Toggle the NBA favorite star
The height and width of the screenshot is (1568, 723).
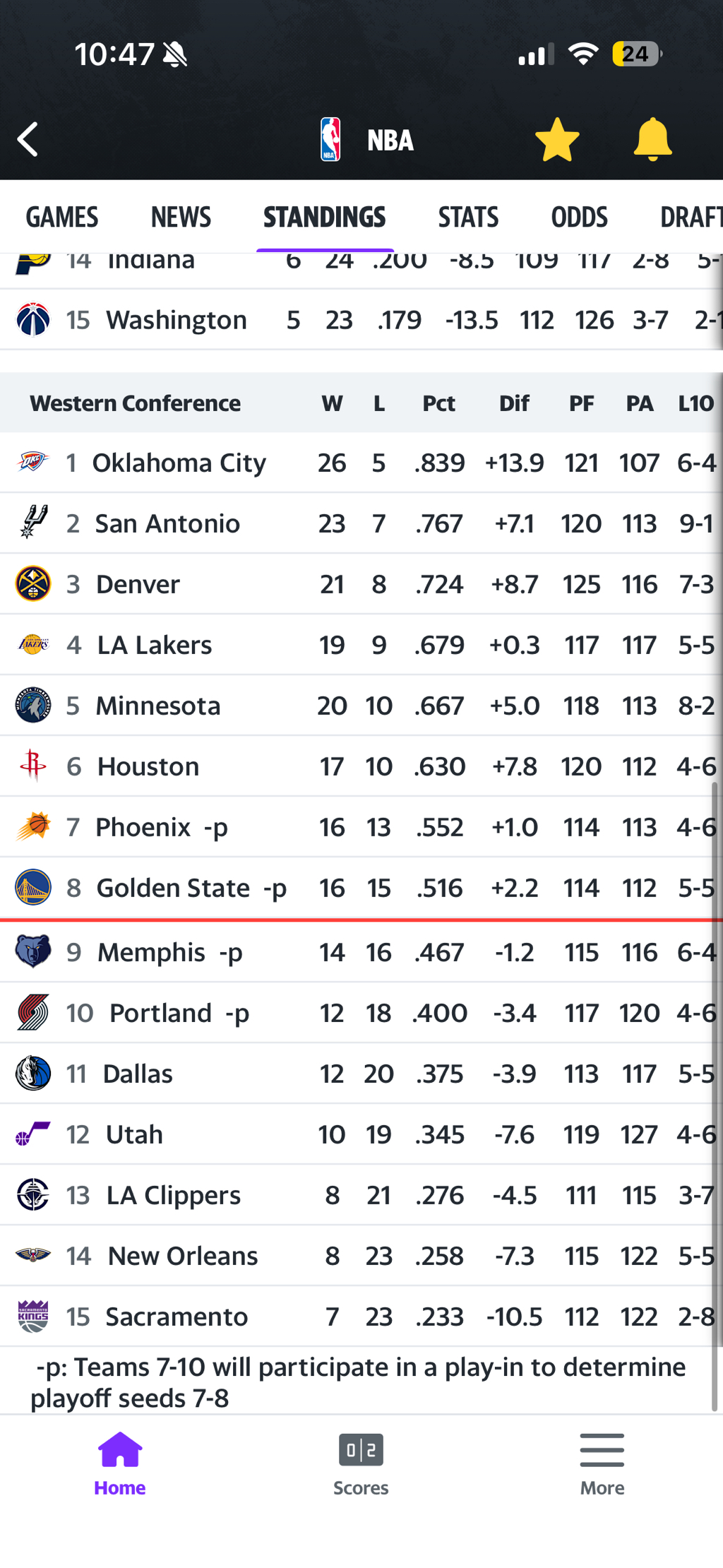(557, 139)
